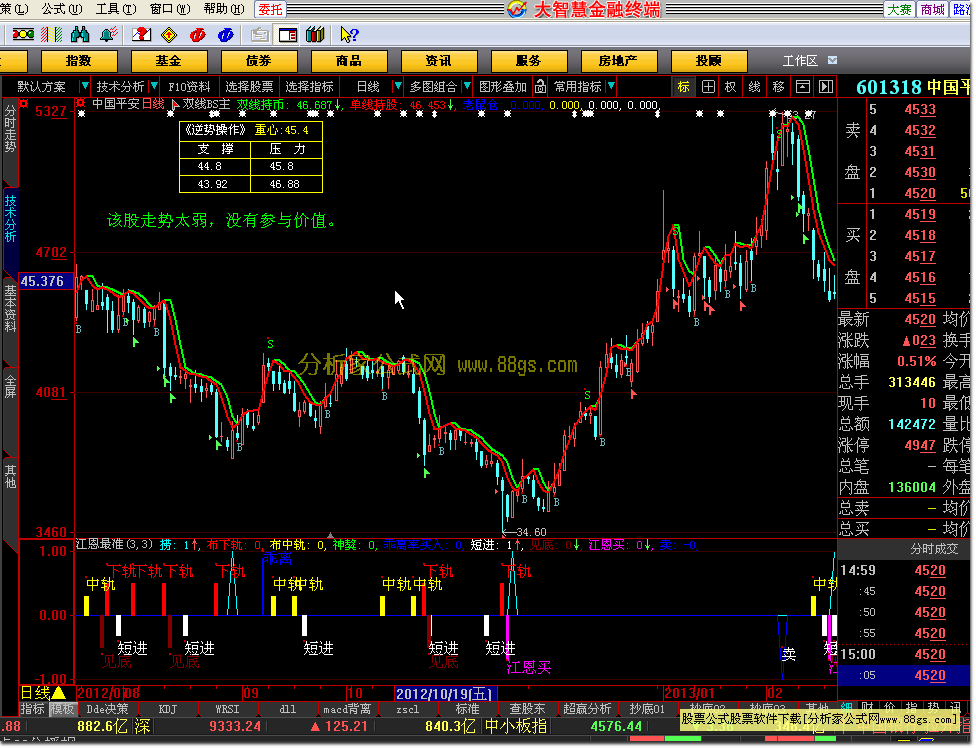Click the 选择股票 button

(249, 86)
